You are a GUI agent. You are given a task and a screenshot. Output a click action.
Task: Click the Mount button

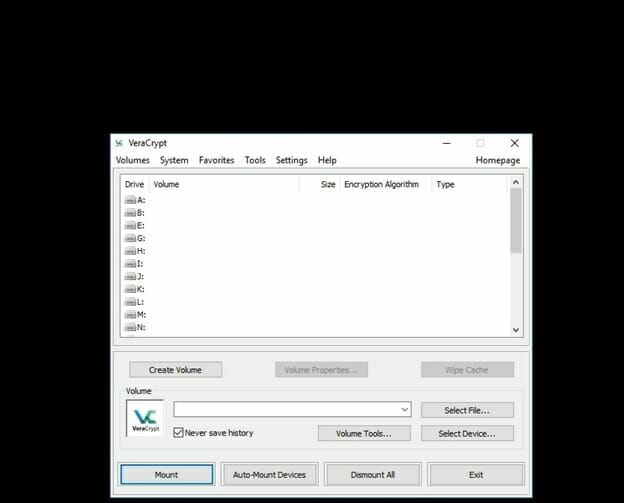pyautogui.click(x=166, y=474)
